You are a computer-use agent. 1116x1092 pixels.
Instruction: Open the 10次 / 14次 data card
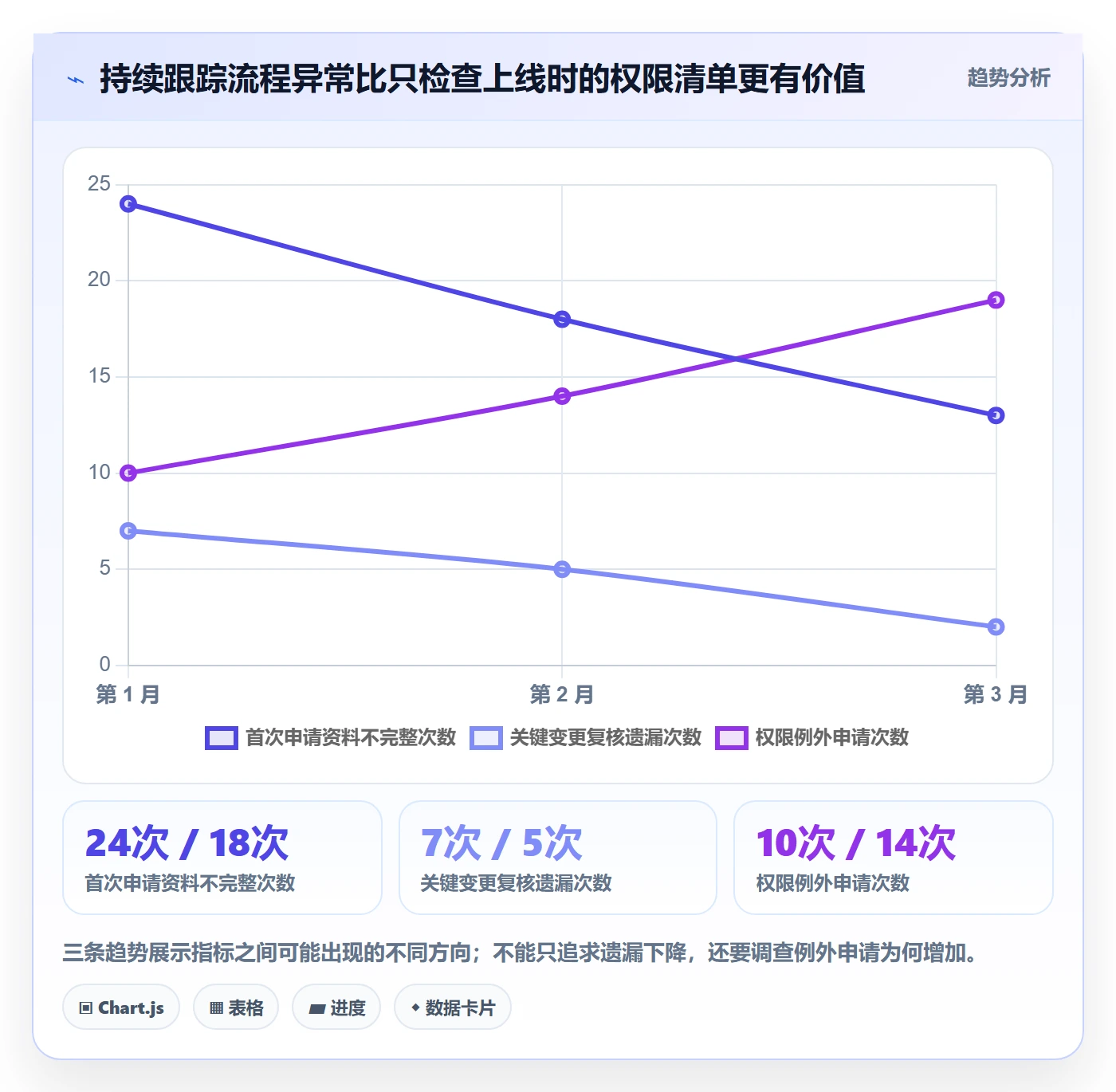tap(894, 858)
